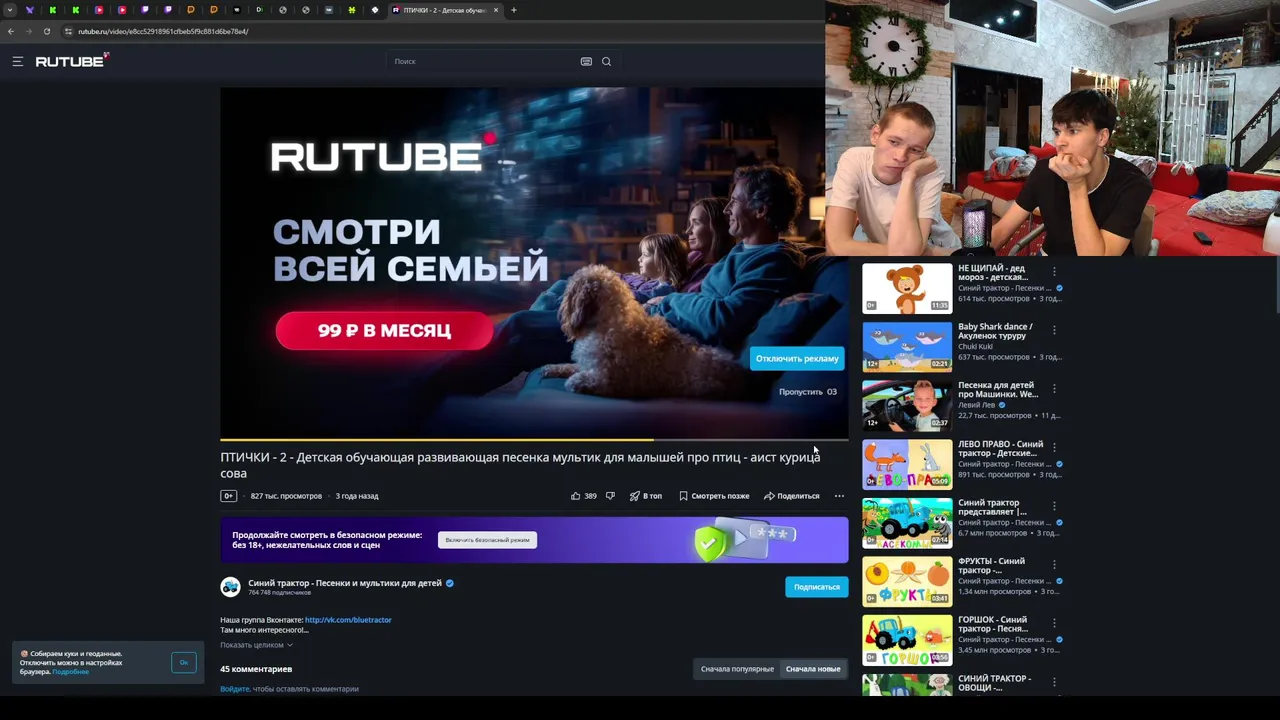The height and width of the screenshot is (720, 1280).
Task: Go forward in browser history
Action: pyautogui.click(x=28, y=31)
